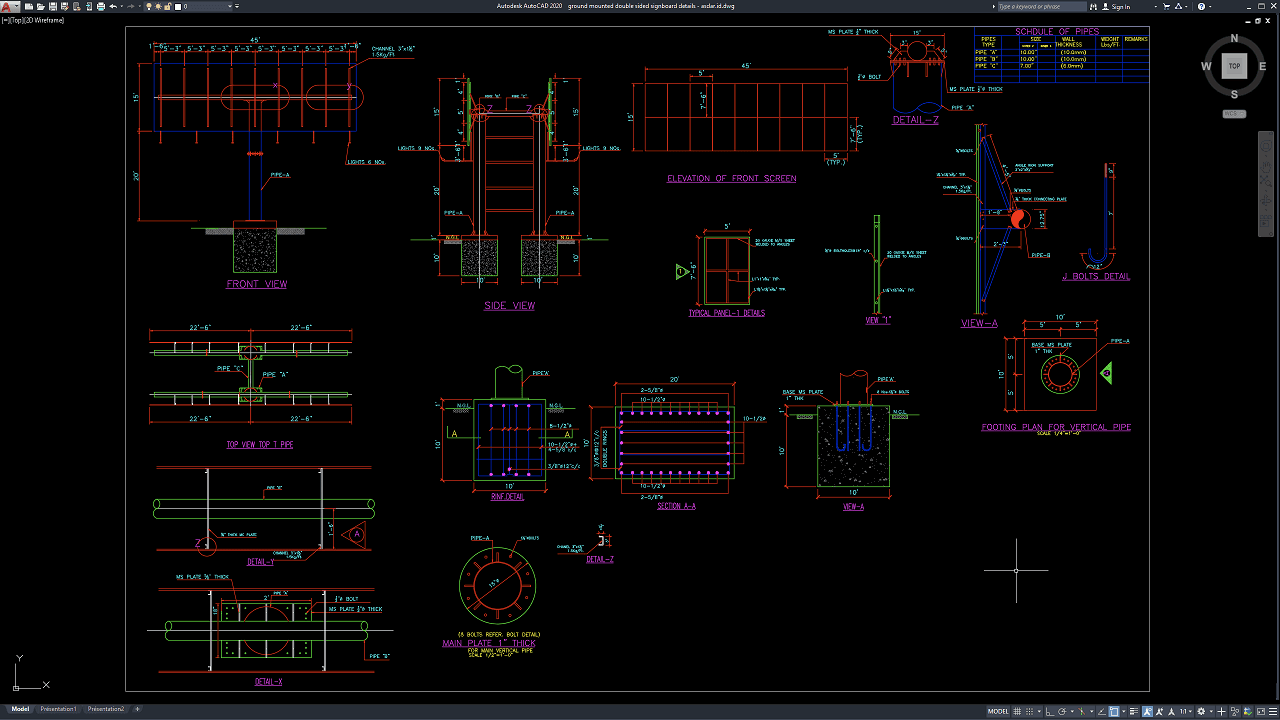Viewport: 1280px width, 720px height.
Task: Restore the drawing window via restore icon
Action: (1257, 20)
